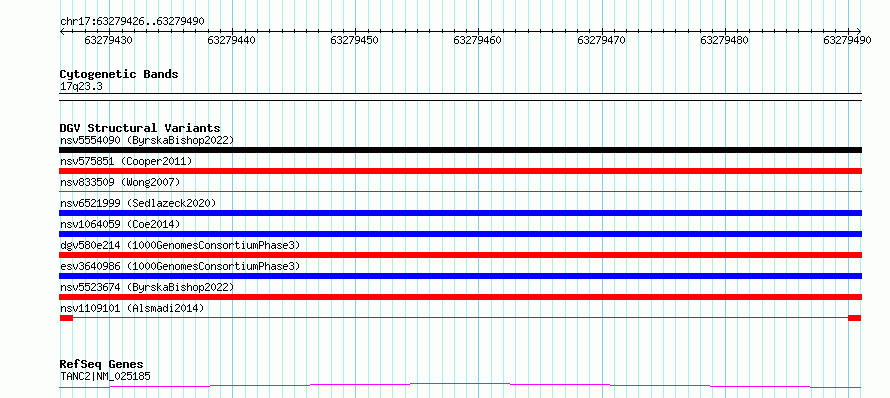The image size is (890, 398).
Task: Click the Cytogenetic Bands track title
Action: [x=119, y=74]
